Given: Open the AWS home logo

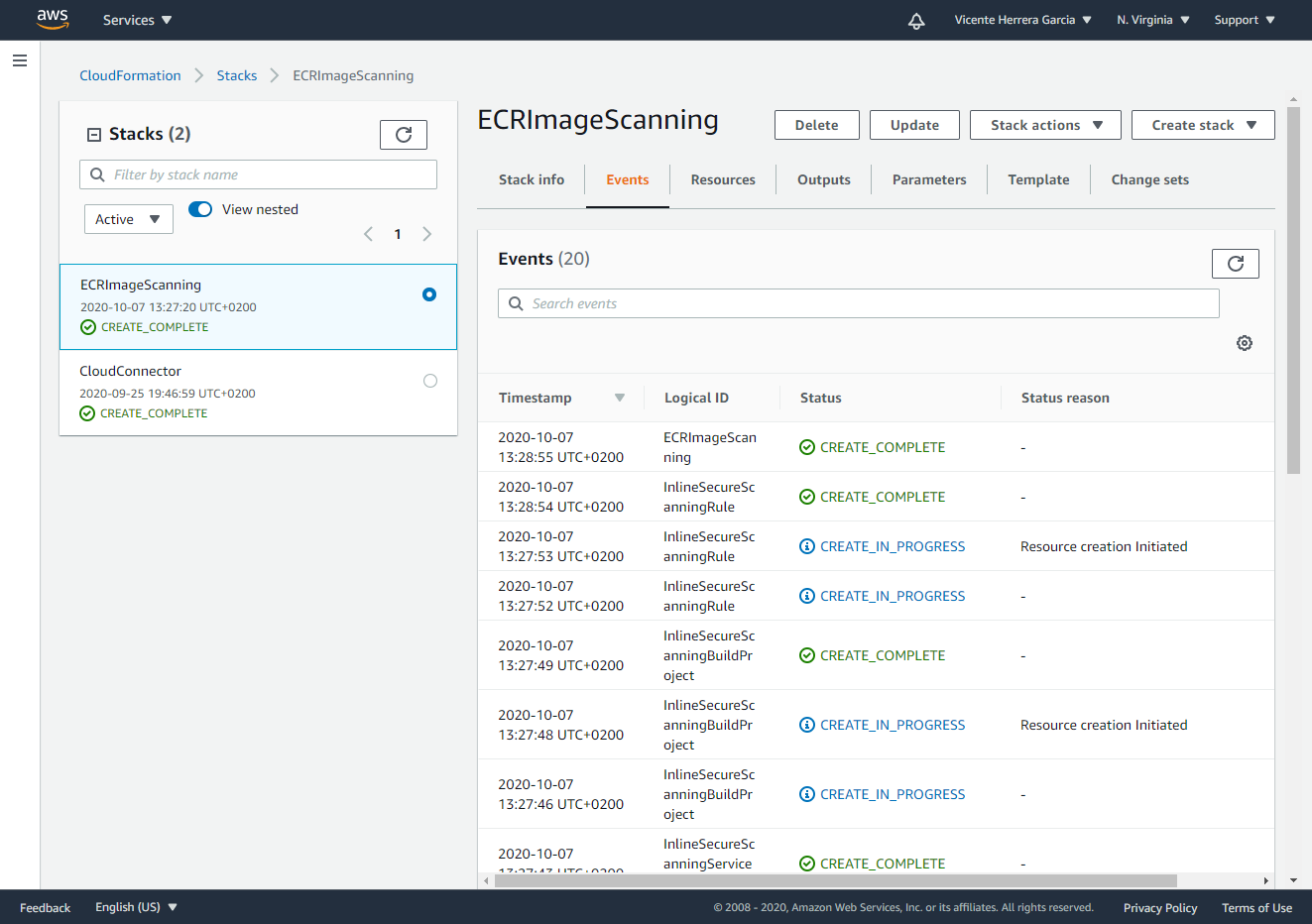Looking at the screenshot, I should 53,20.
